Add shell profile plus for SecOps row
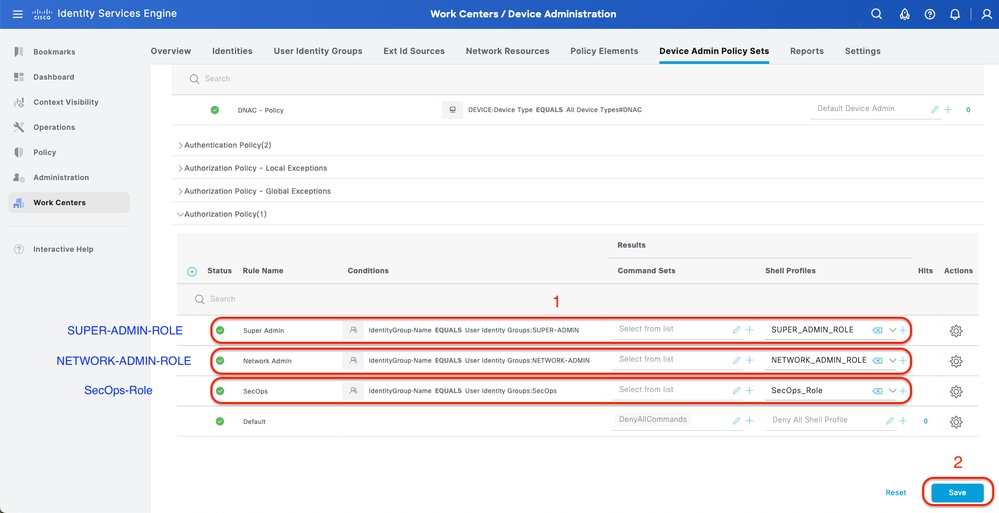This screenshot has height=513, width=999. (903, 391)
